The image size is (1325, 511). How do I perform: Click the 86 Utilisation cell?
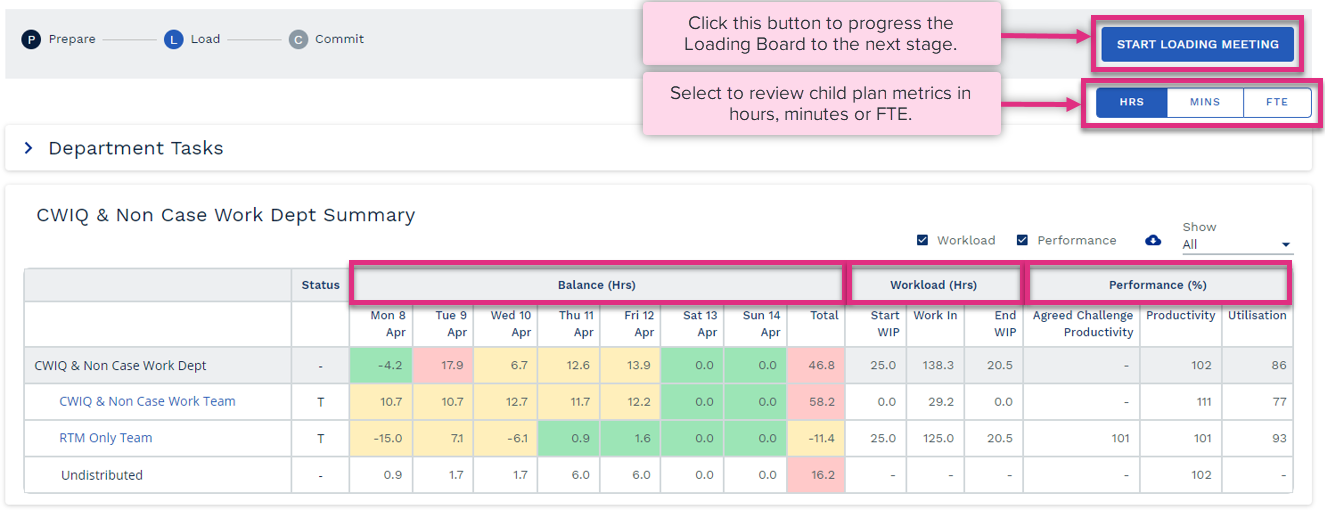pos(1256,365)
